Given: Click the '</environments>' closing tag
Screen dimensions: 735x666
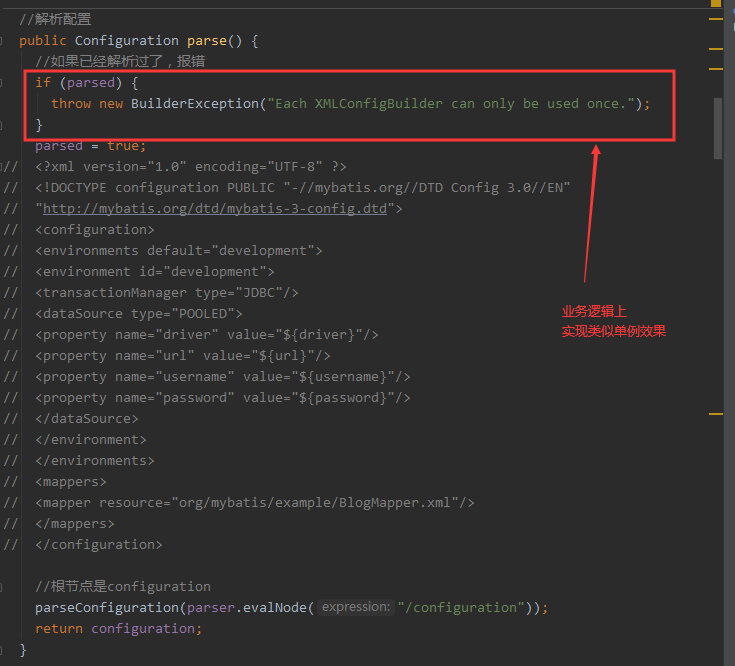Looking at the screenshot, I should point(95,461).
